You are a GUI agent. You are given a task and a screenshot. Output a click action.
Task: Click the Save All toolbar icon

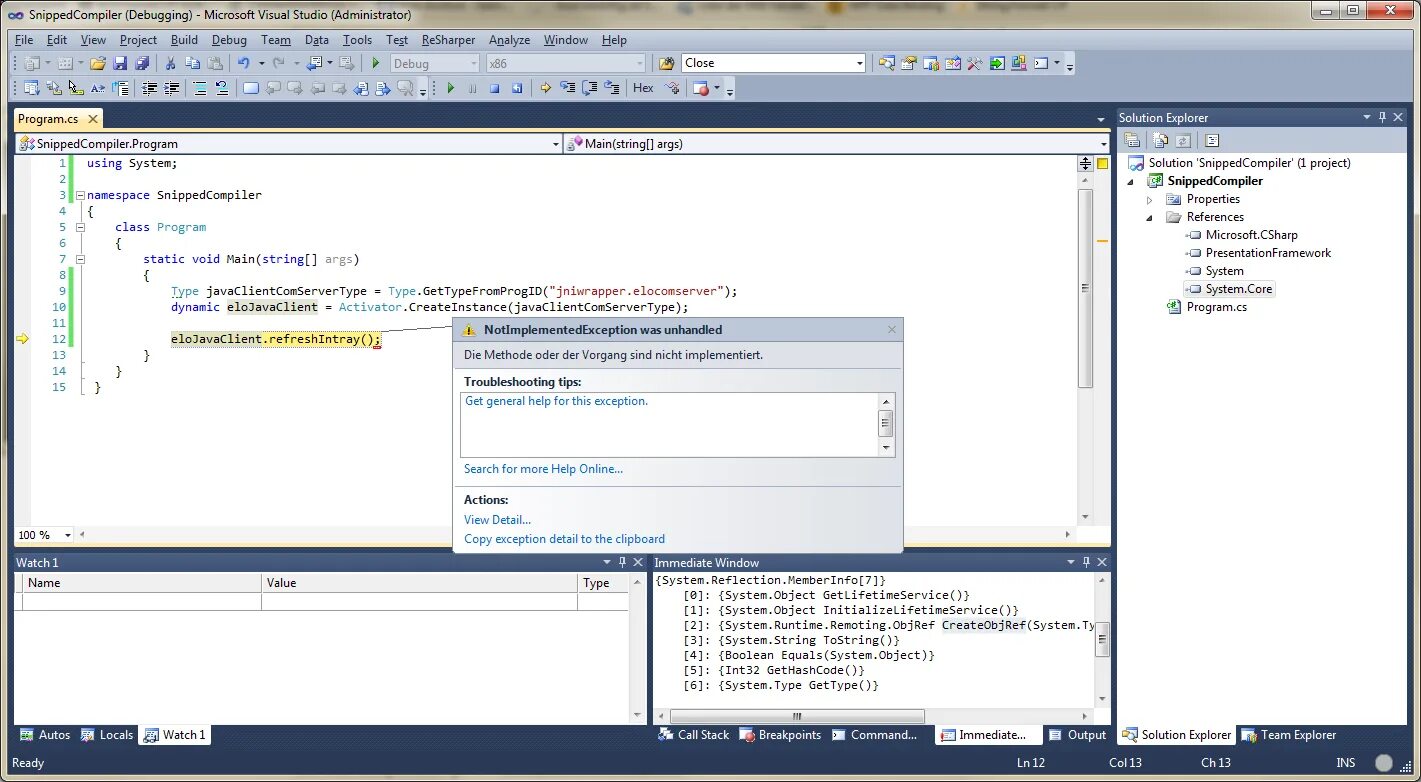tap(142, 63)
